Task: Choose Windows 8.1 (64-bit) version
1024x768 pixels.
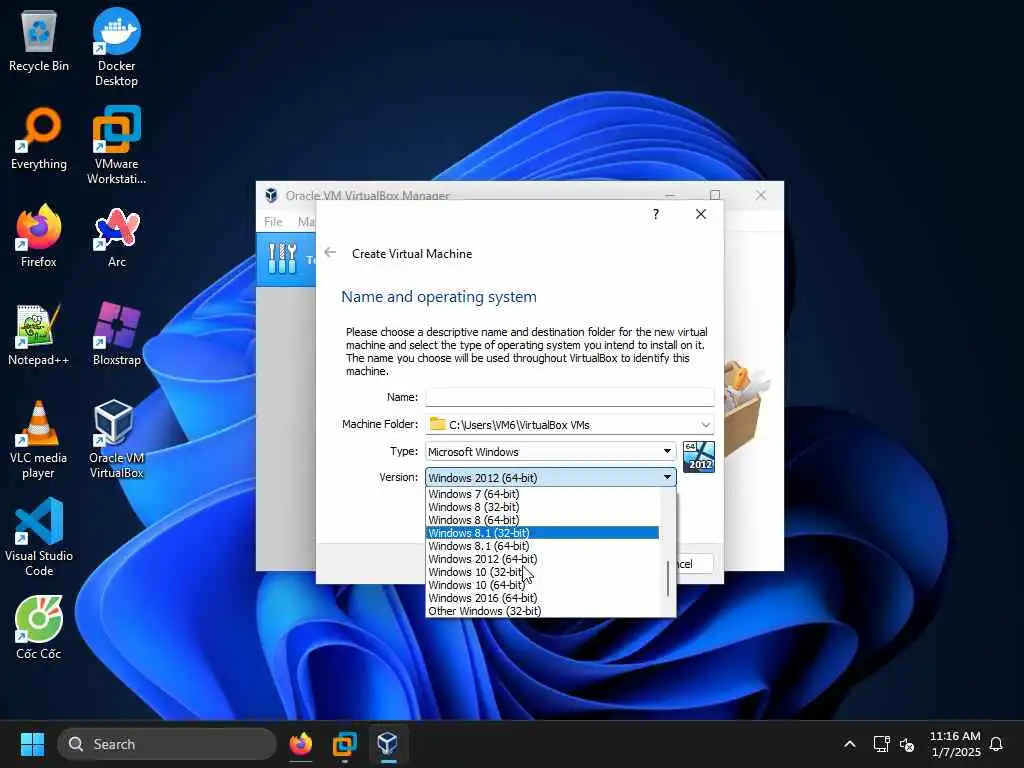Action: pos(542,546)
